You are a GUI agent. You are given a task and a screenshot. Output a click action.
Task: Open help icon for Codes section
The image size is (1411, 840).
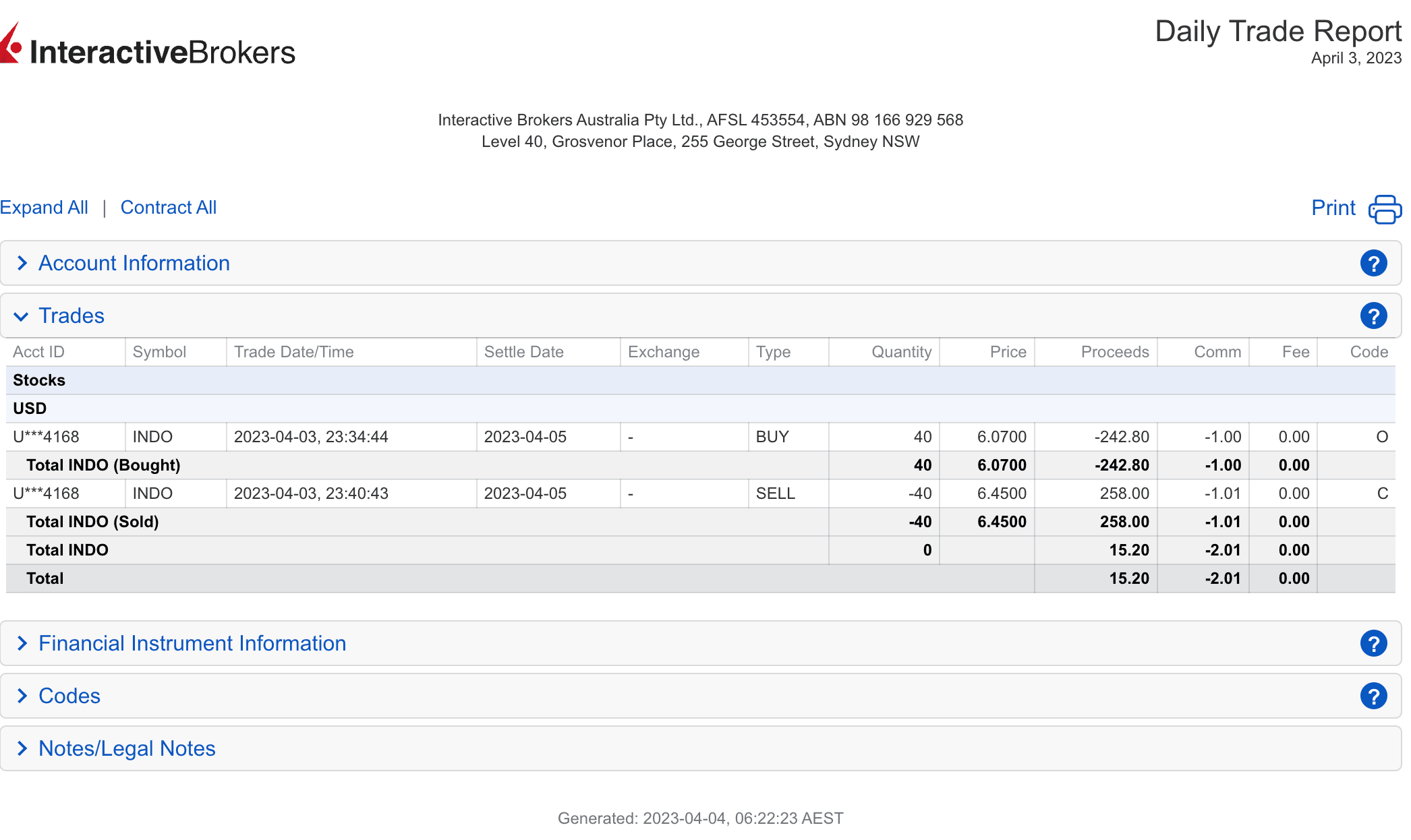tap(1373, 696)
